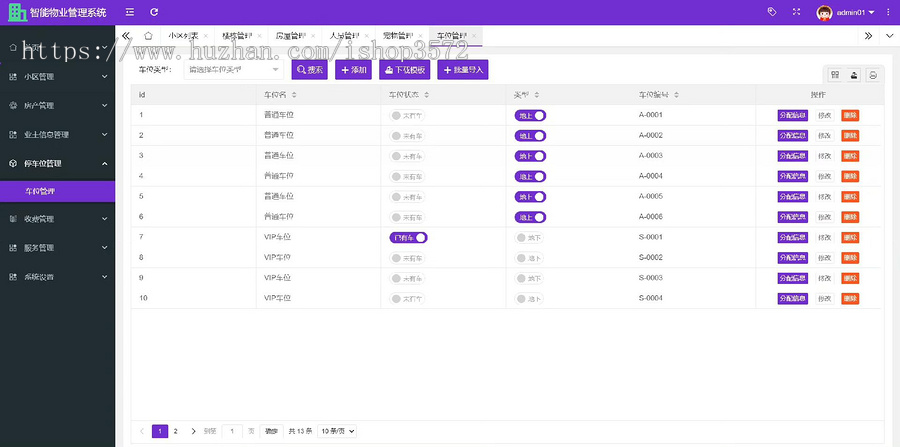Toggle 车位状态 switch for row S-0002

click(407, 258)
